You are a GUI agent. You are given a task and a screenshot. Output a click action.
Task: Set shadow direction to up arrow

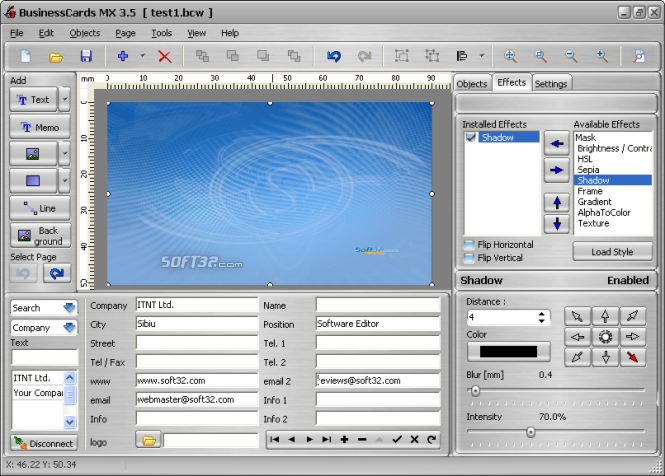click(605, 316)
